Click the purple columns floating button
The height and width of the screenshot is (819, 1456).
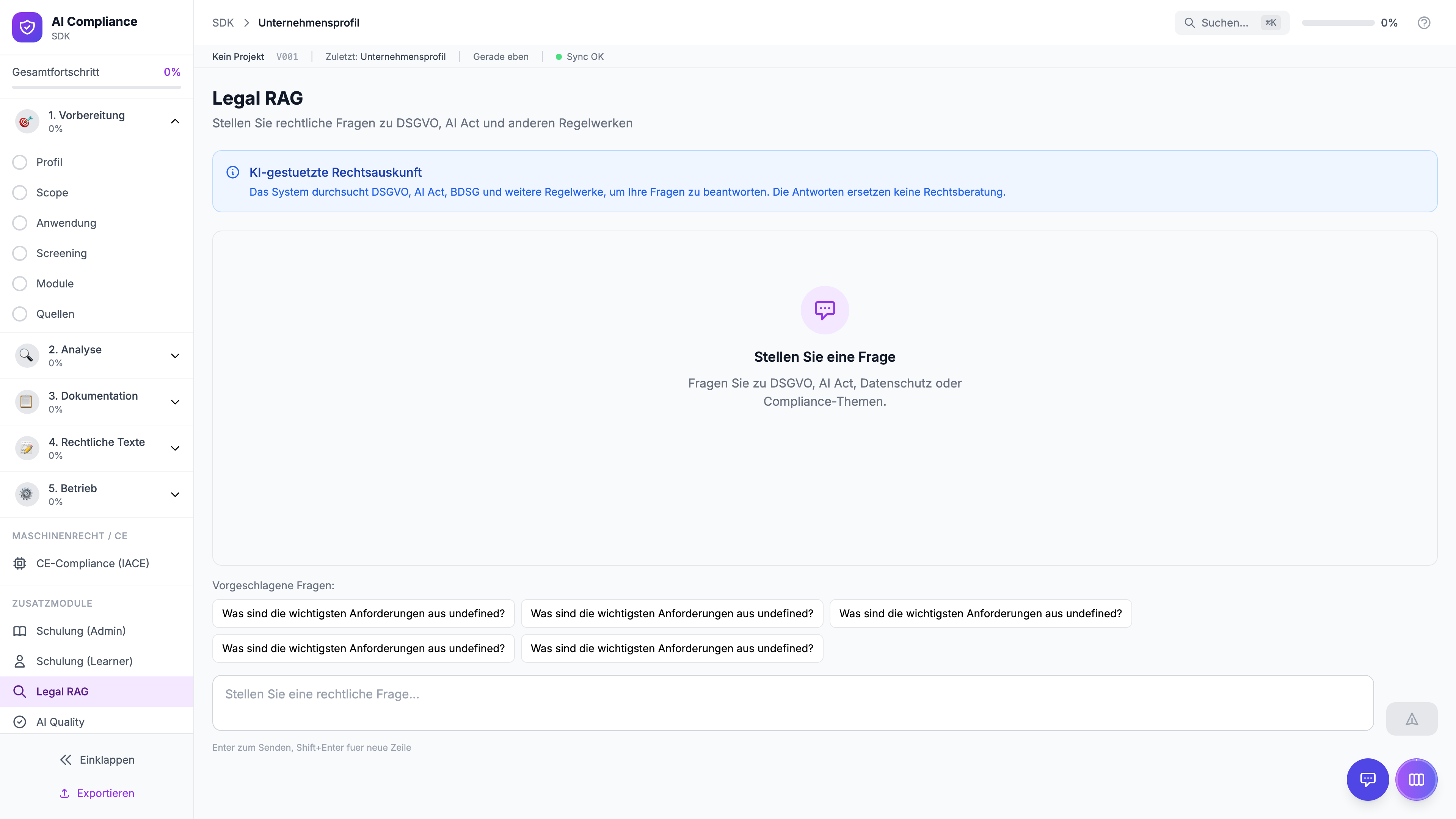click(x=1416, y=780)
